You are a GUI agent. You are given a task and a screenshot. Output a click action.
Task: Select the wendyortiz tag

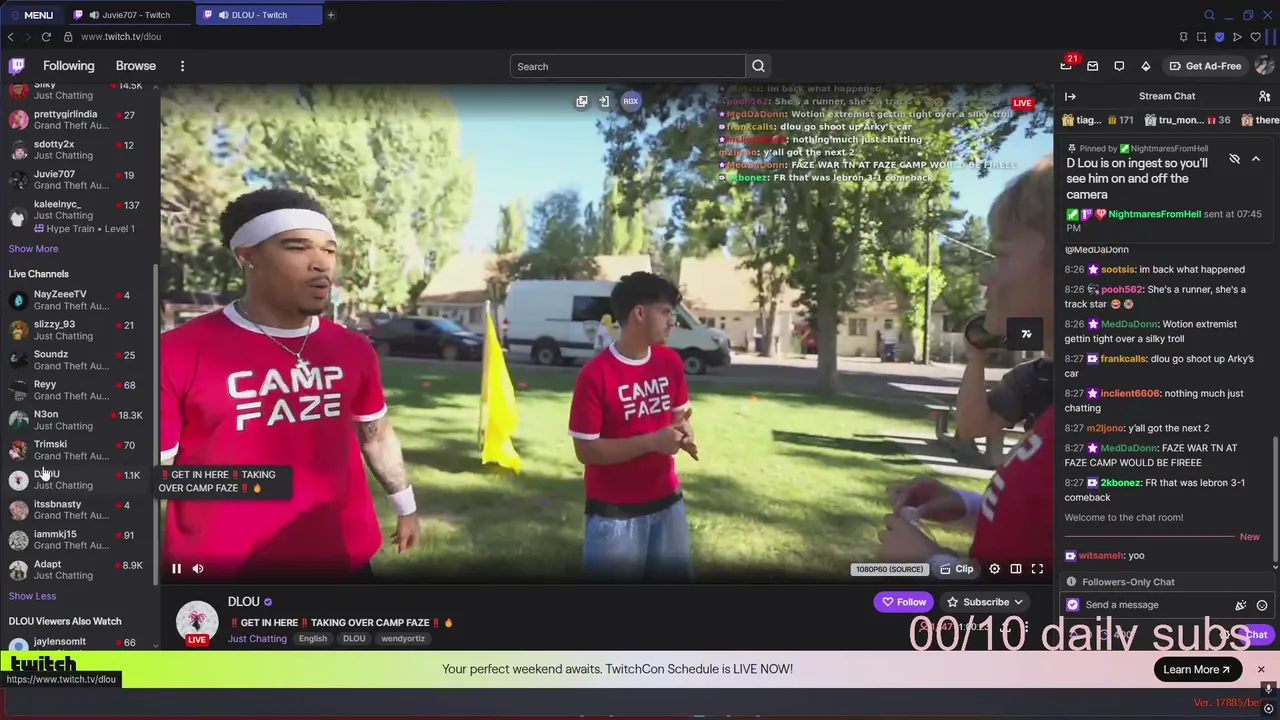point(403,638)
